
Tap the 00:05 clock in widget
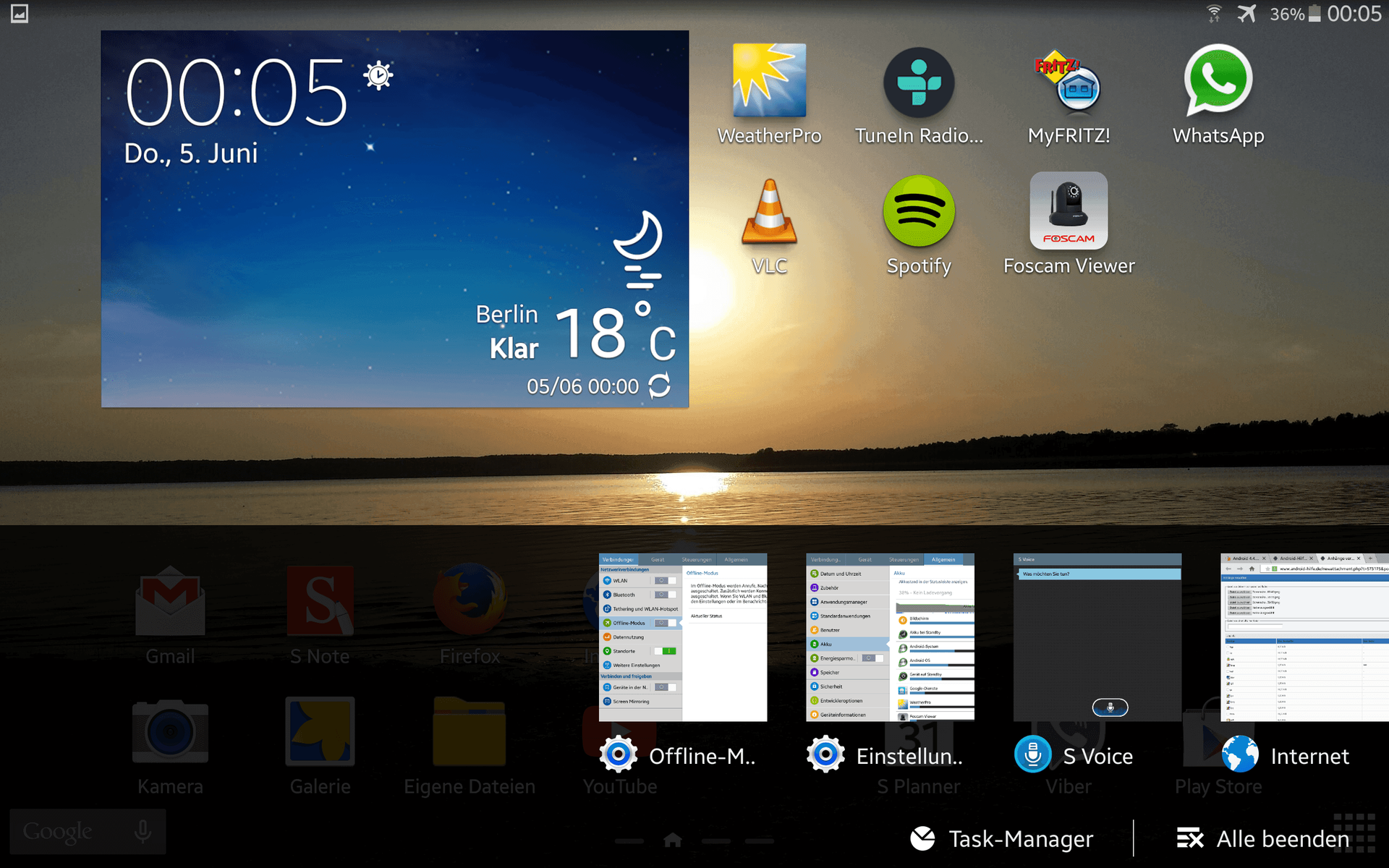click(x=237, y=93)
